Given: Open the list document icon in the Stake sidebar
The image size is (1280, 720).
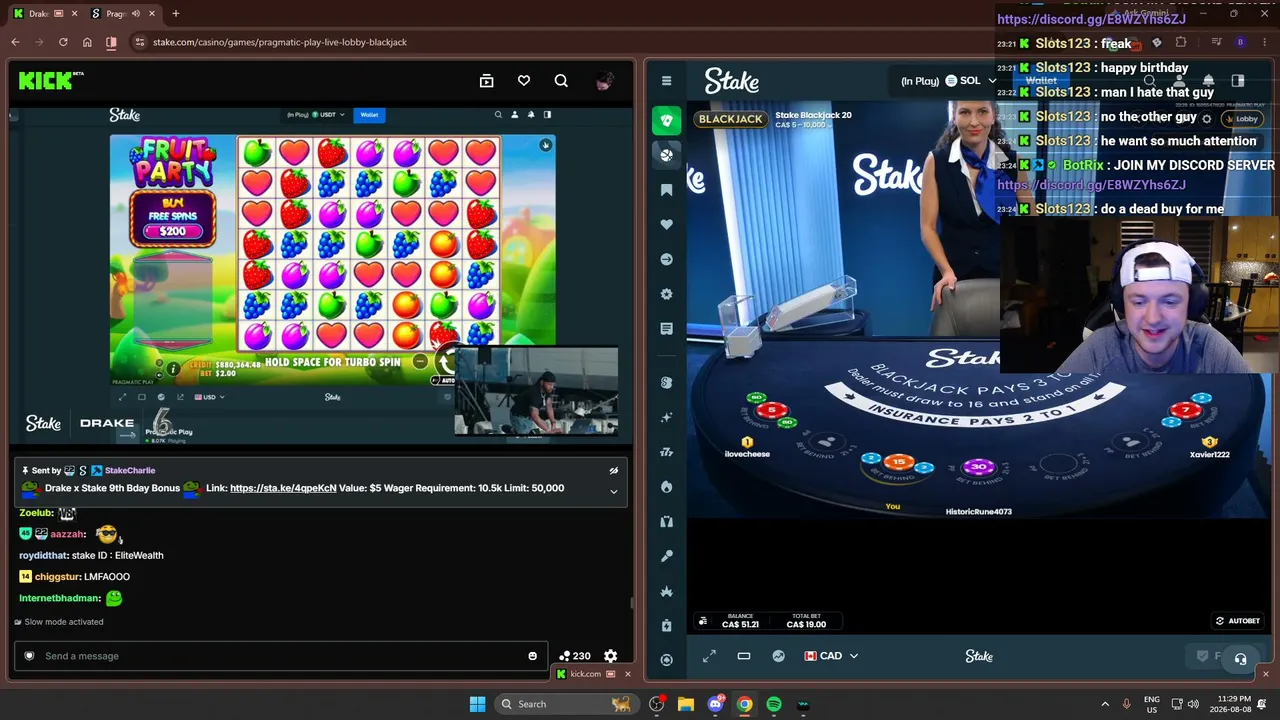Looking at the screenshot, I should (667, 329).
